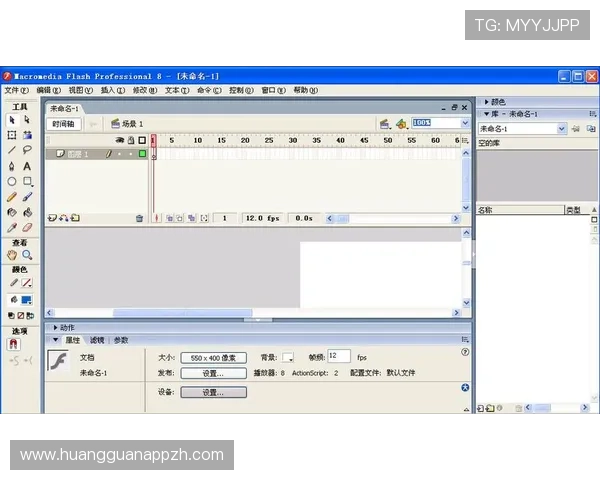Open the 控制 menu
600x480 pixels.
point(241,90)
